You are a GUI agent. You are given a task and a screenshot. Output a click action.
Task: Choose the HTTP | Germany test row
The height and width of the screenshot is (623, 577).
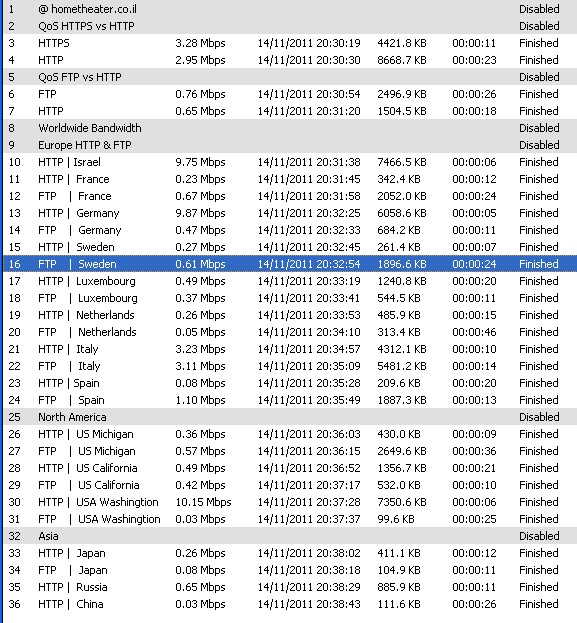point(290,213)
